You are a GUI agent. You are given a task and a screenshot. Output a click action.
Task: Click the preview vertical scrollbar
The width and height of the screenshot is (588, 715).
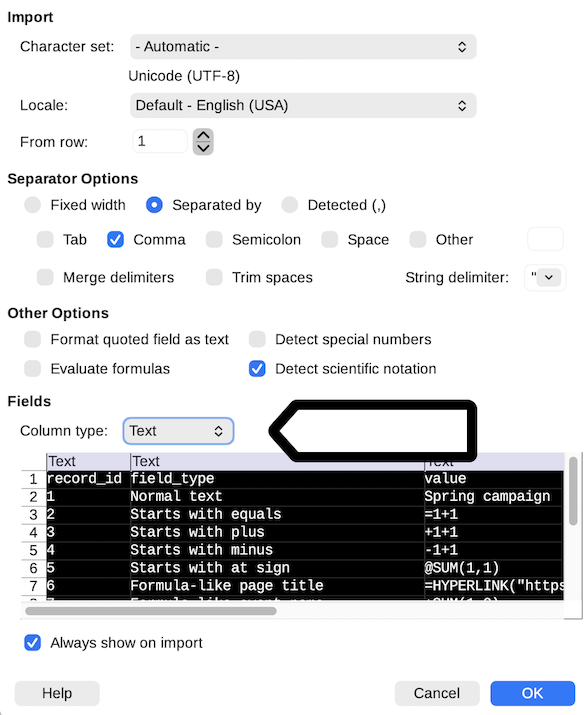coord(573,491)
